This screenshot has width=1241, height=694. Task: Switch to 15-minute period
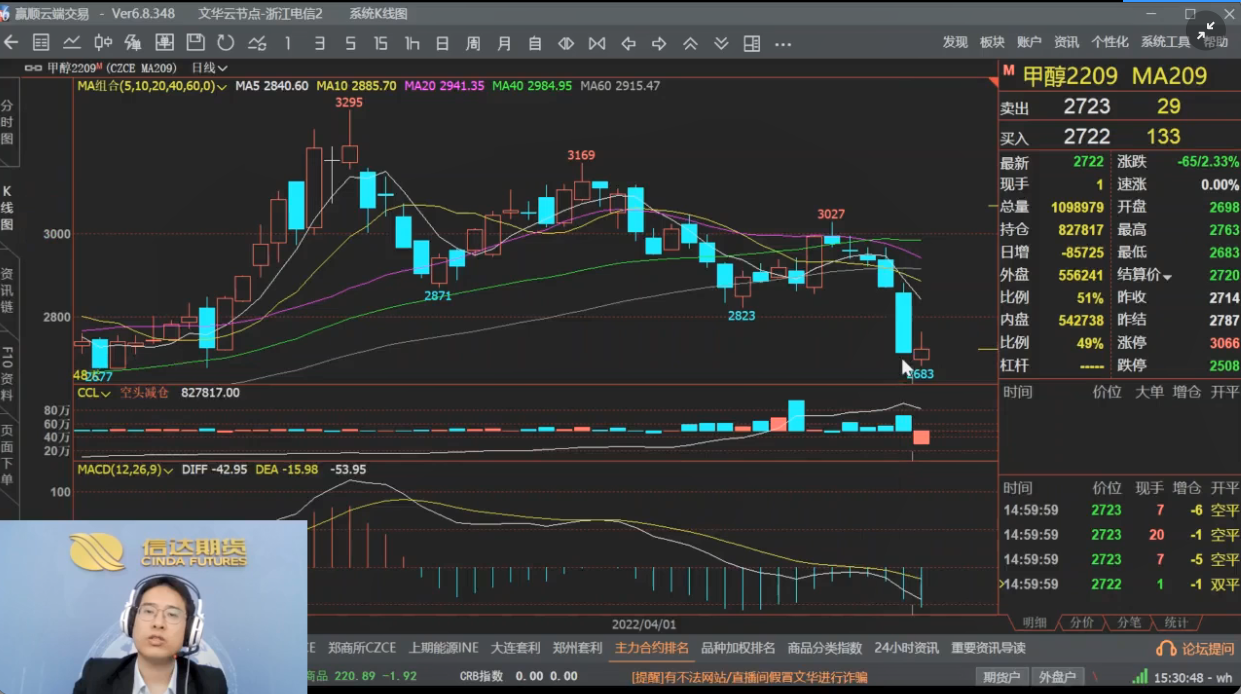coord(381,43)
